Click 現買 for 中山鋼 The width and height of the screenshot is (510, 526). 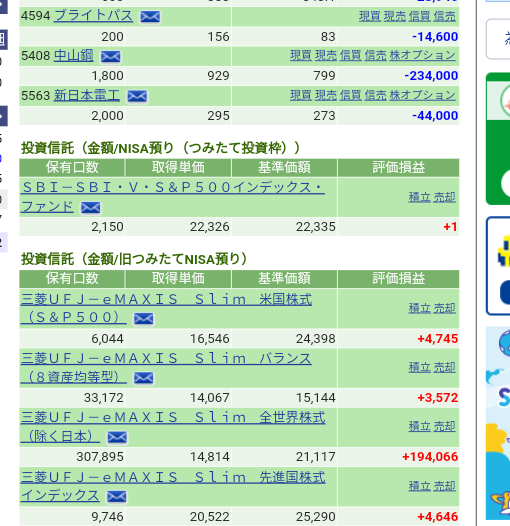[301, 55]
